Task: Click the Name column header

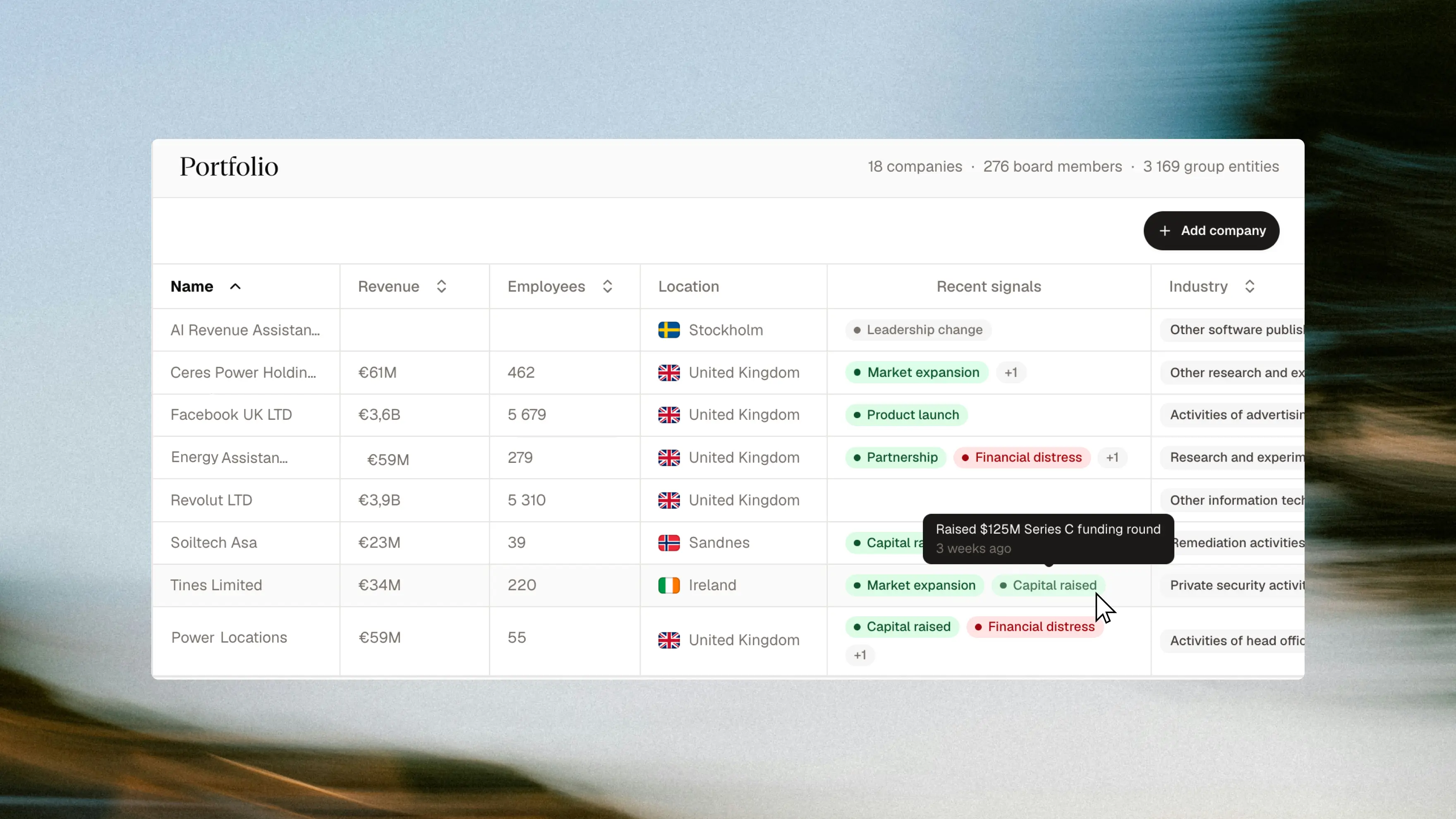Action: pos(192,287)
